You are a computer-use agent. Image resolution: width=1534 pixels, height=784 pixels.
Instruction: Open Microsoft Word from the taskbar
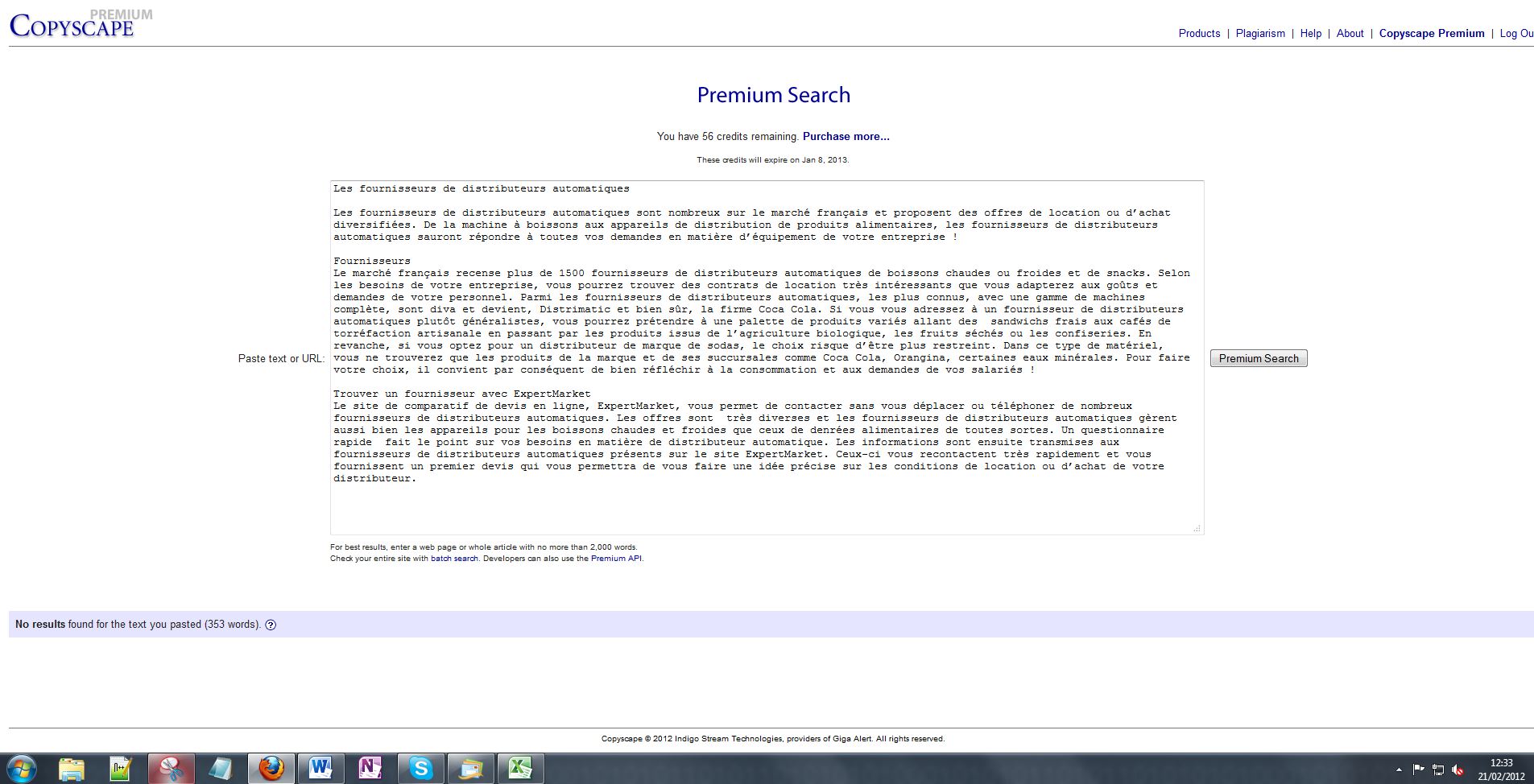click(x=320, y=769)
